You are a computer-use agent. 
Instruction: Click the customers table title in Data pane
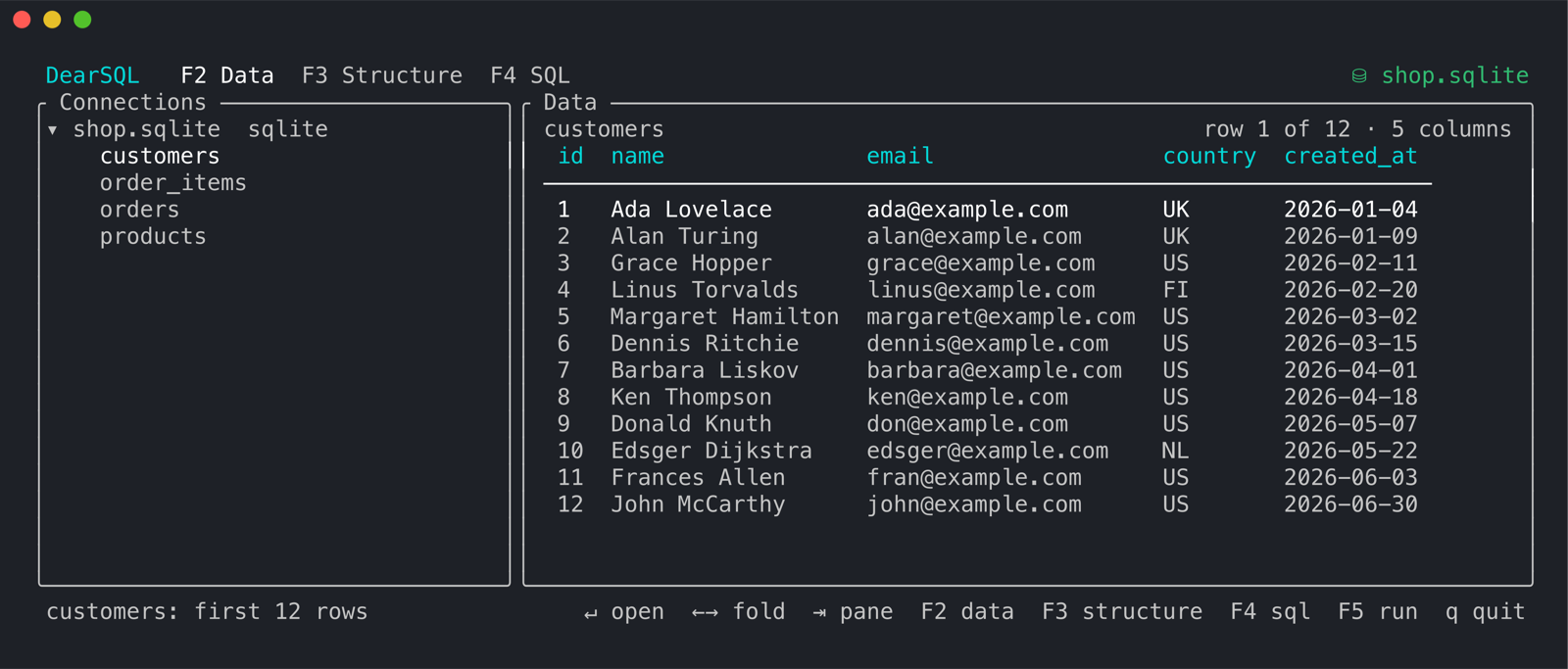point(604,129)
